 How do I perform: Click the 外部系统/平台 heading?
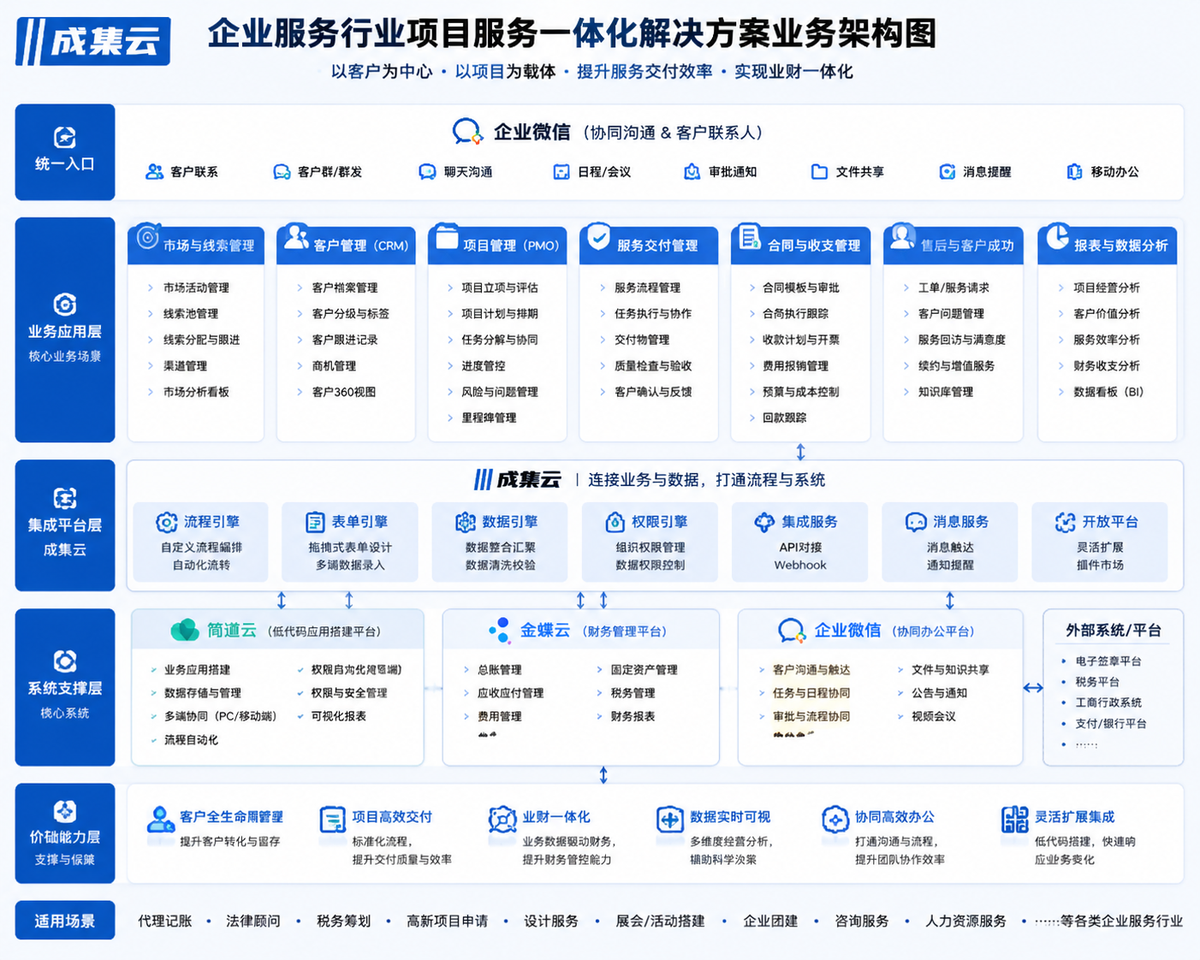tap(1113, 631)
